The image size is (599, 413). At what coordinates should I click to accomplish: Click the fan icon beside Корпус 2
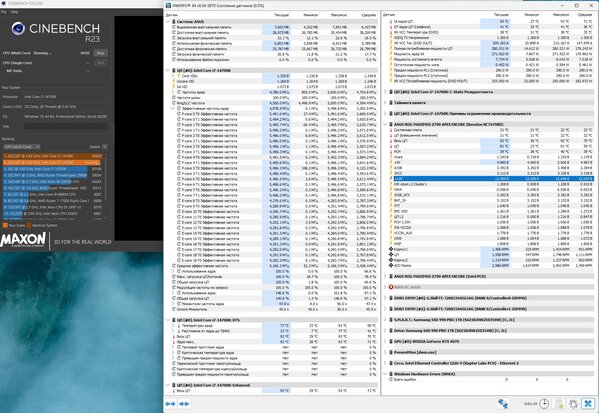(x=391, y=260)
